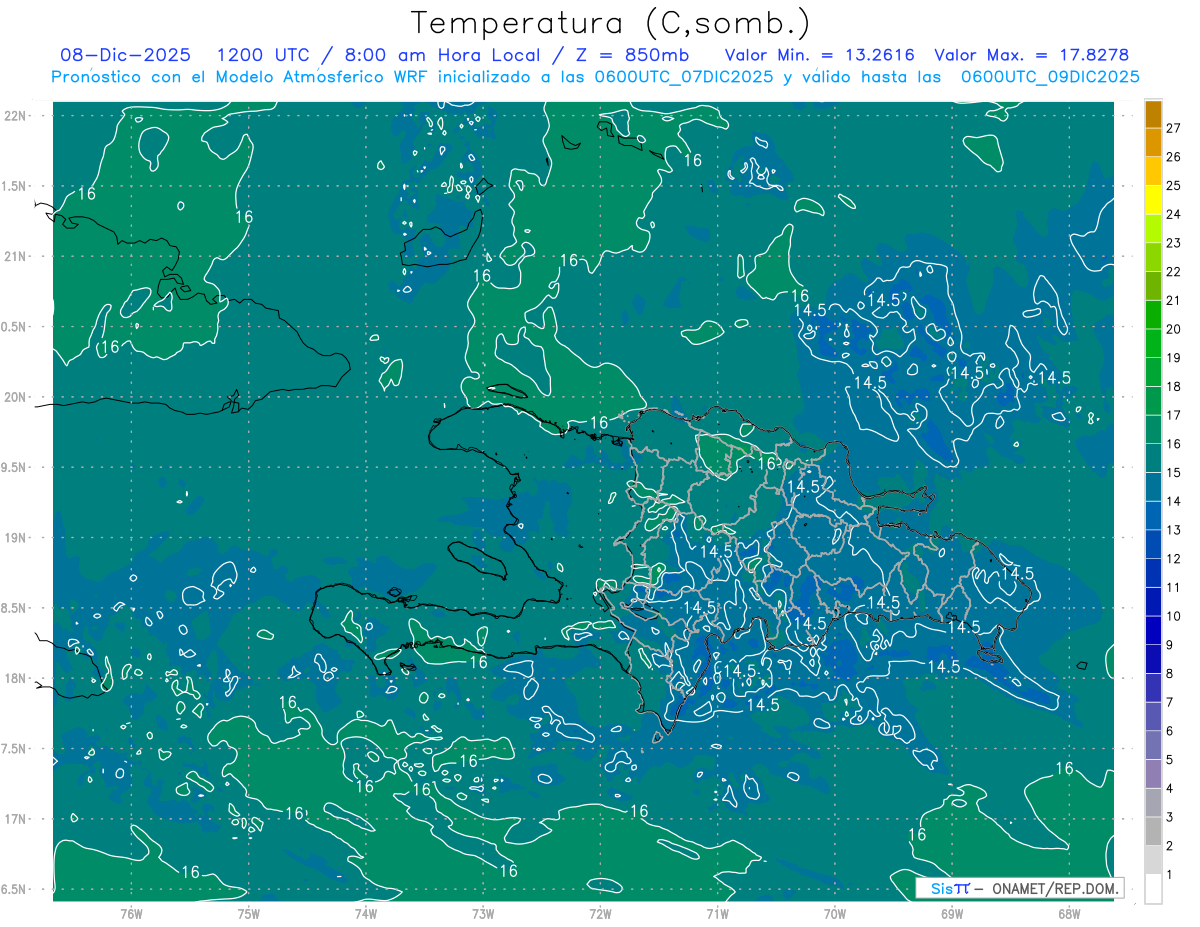Click the "11" color scale label

1173,588
